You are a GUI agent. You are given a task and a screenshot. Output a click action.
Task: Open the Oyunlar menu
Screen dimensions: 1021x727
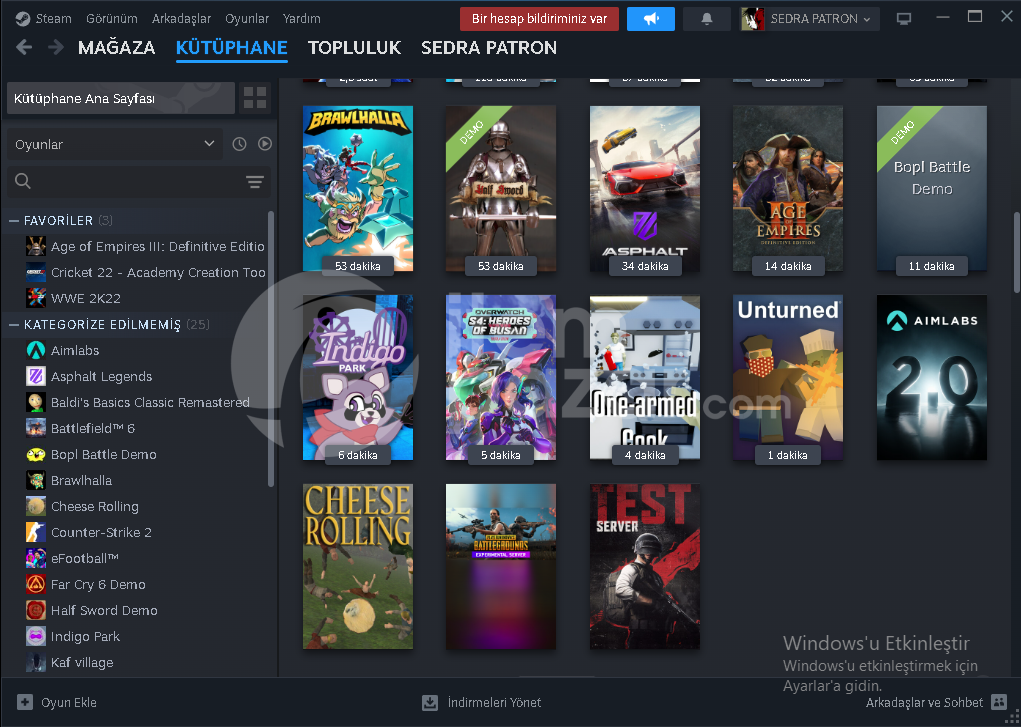pyautogui.click(x=247, y=18)
